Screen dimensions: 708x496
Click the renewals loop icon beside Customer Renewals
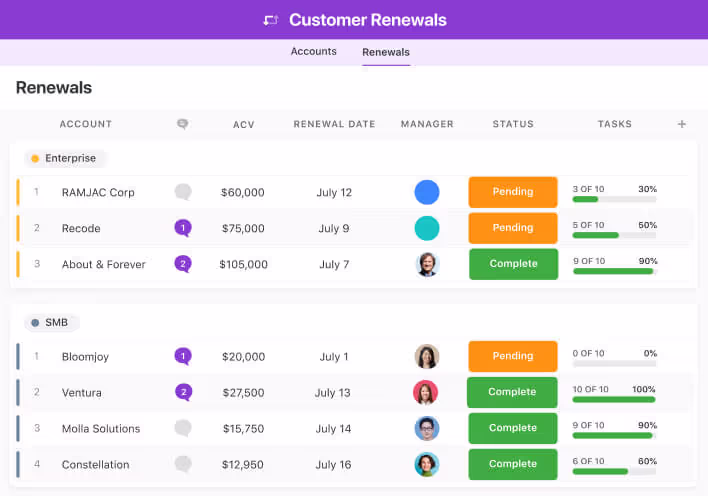pos(270,20)
